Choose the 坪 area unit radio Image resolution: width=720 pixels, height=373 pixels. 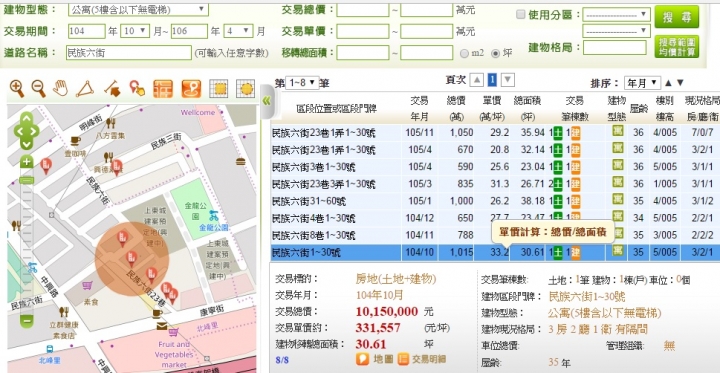point(495,53)
